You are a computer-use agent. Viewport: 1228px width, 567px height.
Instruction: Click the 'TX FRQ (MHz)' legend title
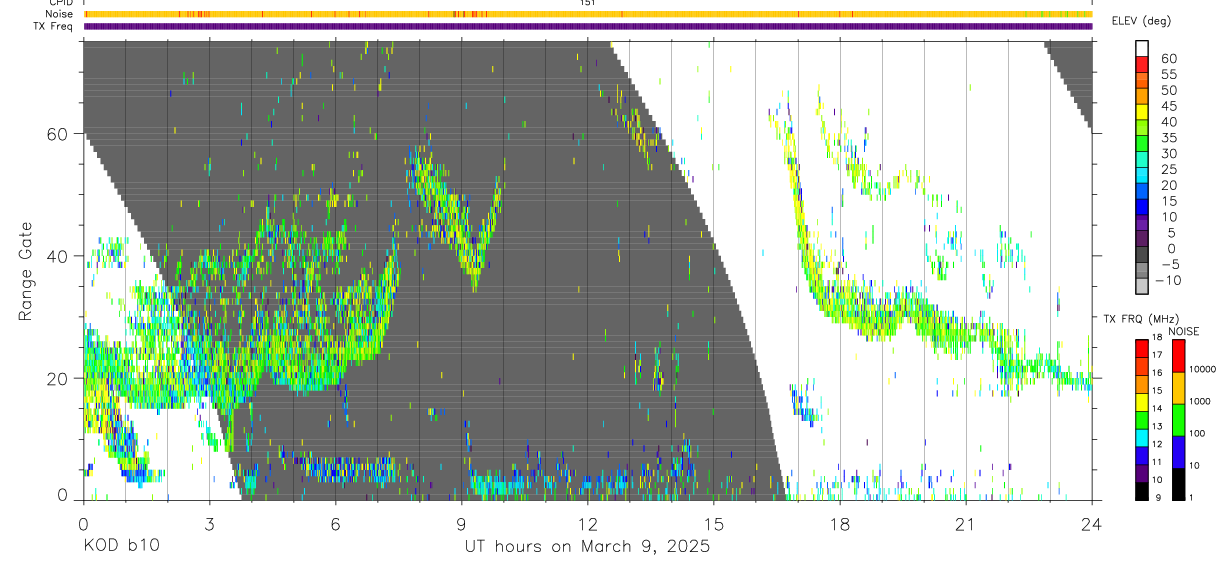click(x=1140, y=319)
